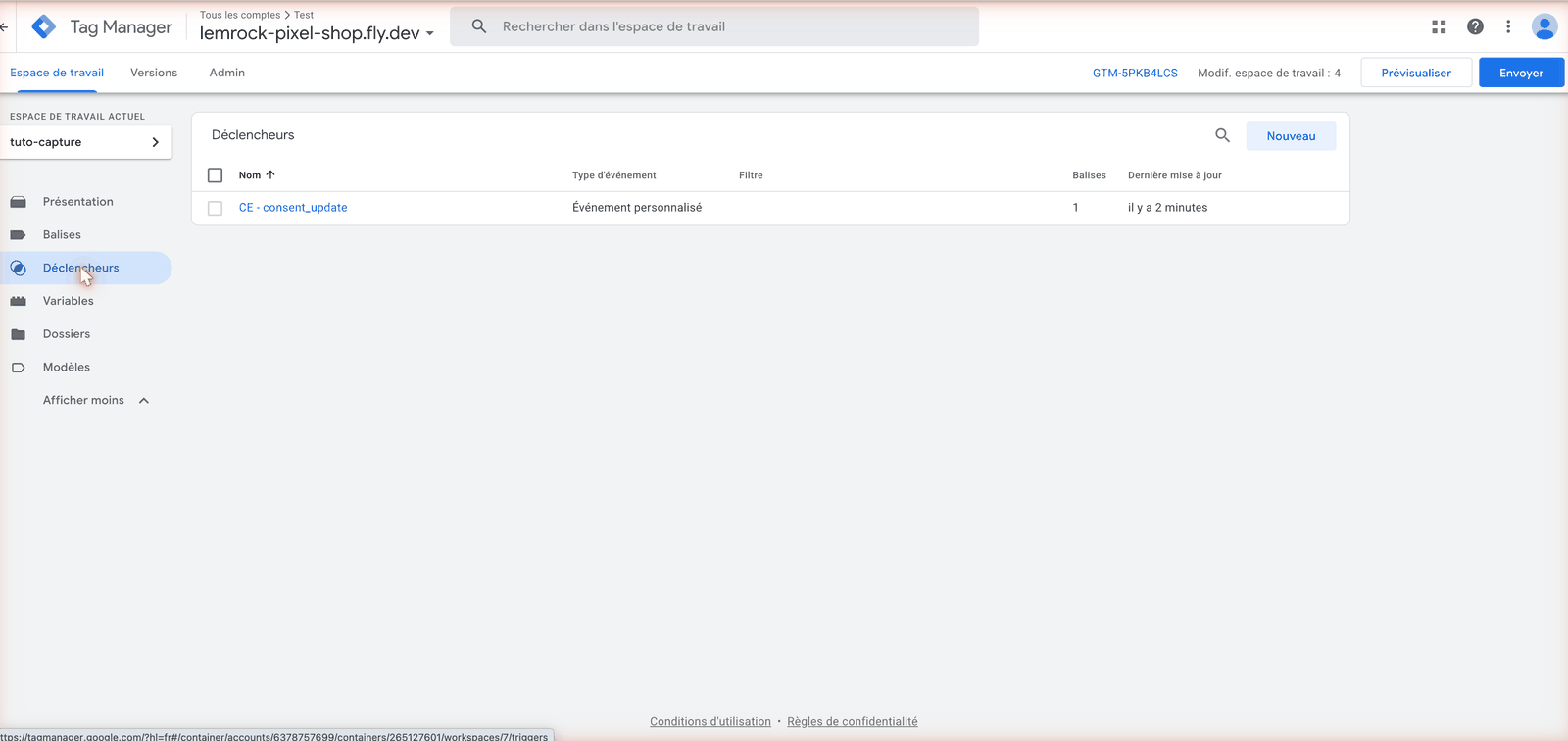Image resolution: width=1568 pixels, height=741 pixels.
Task: Check the CE - consent_update row checkbox
Action: click(216, 208)
